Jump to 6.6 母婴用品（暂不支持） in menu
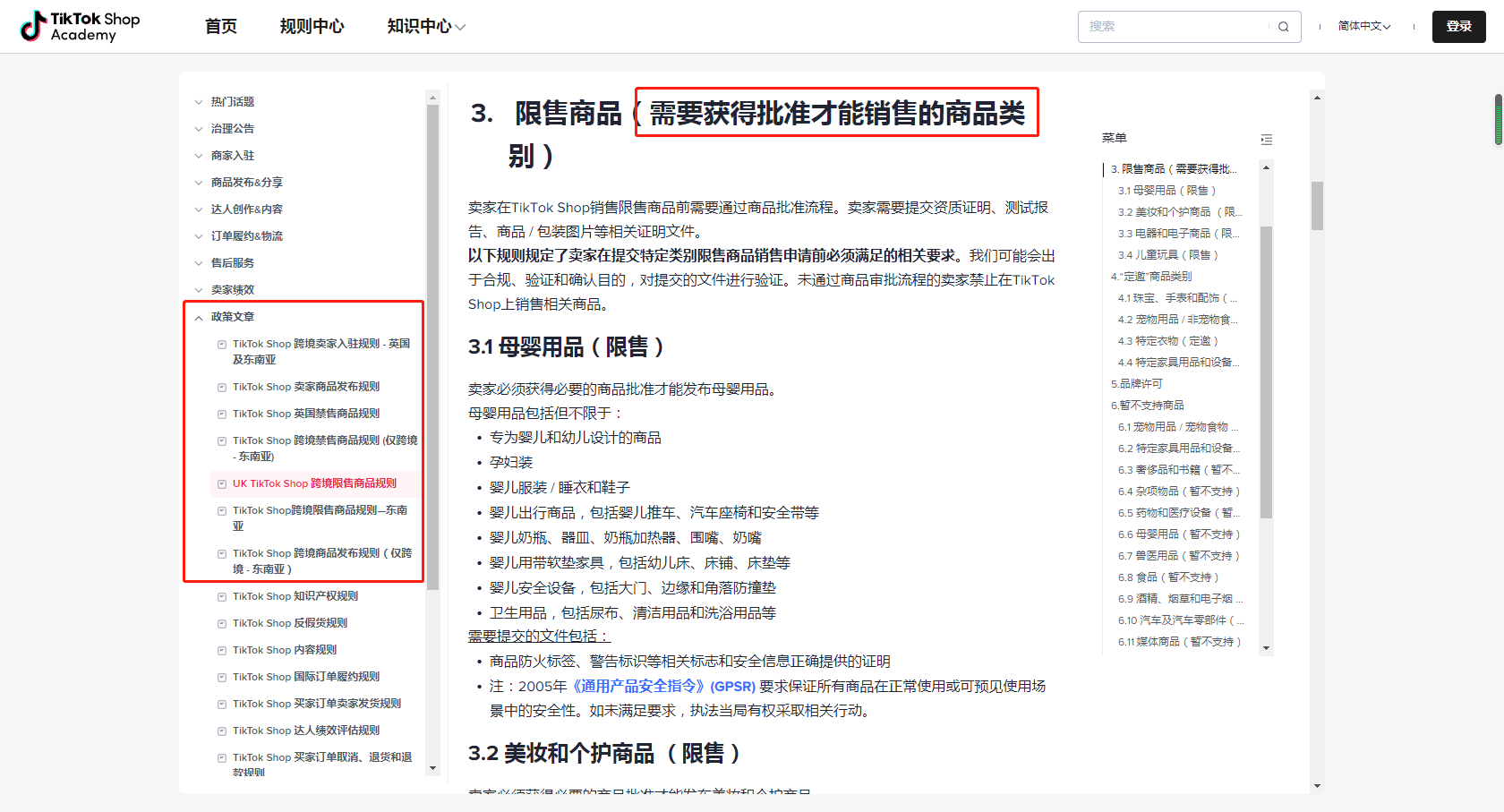The width and height of the screenshot is (1504, 812). pos(1179,534)
